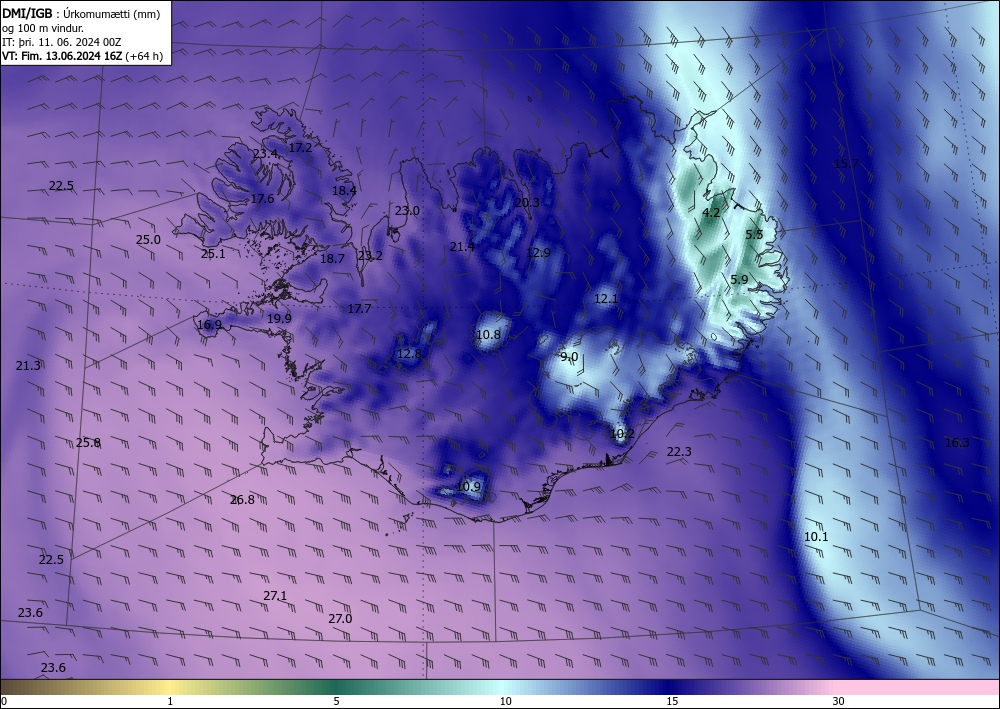Click the 18.4 value on the map
Screen dimensions: 1000x709
click(344, 190)
